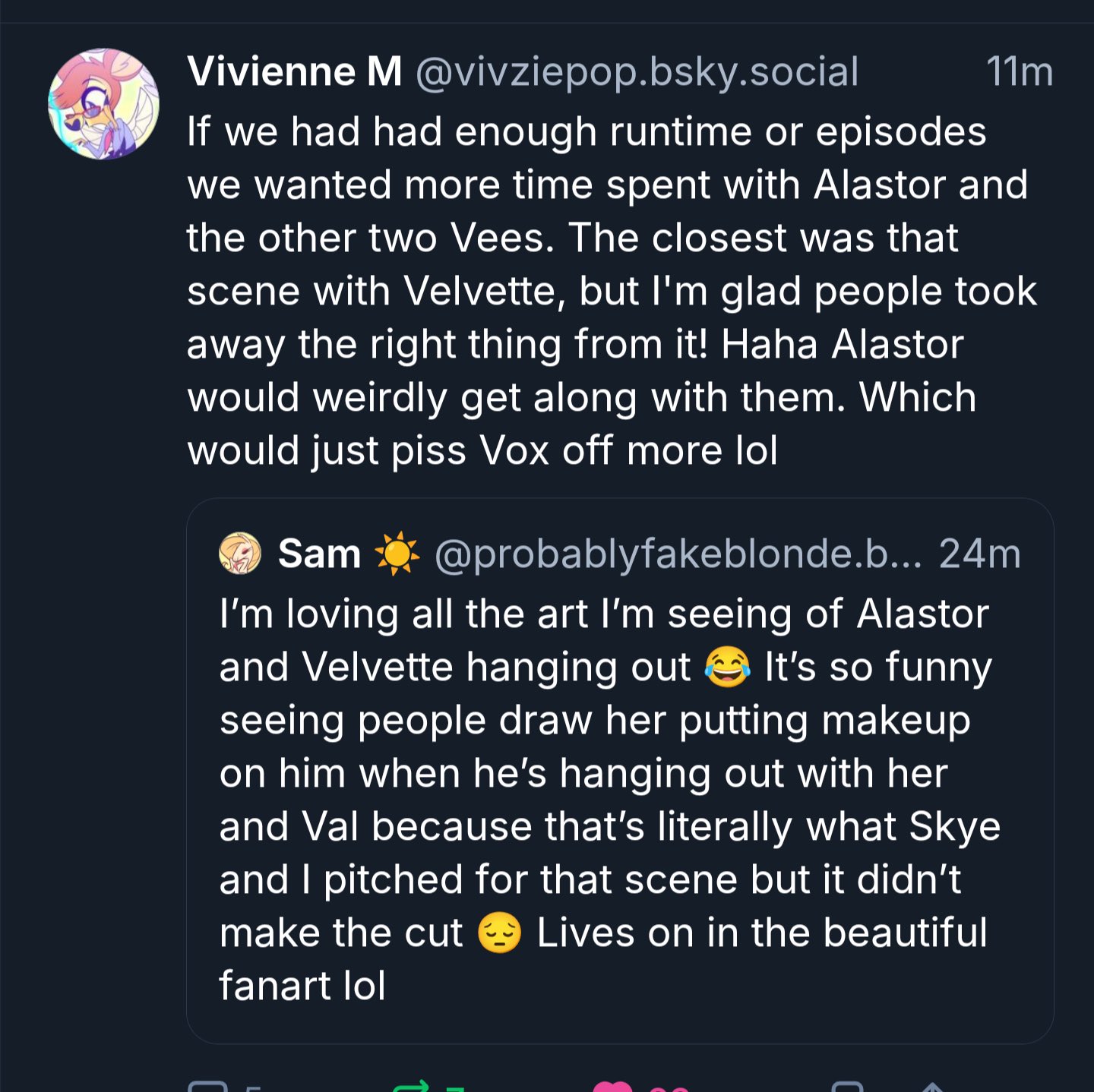Image resolution: width=1094 pixels, height=1092 pixels.
Task: Click the Sam display name
Action: click(x=319, y=554)
